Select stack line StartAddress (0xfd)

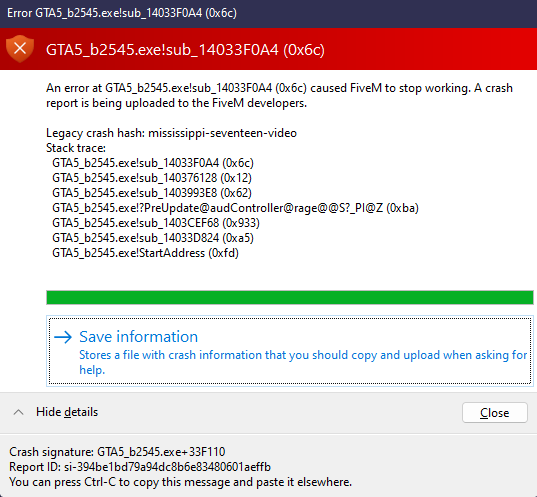tap(145, 253)
